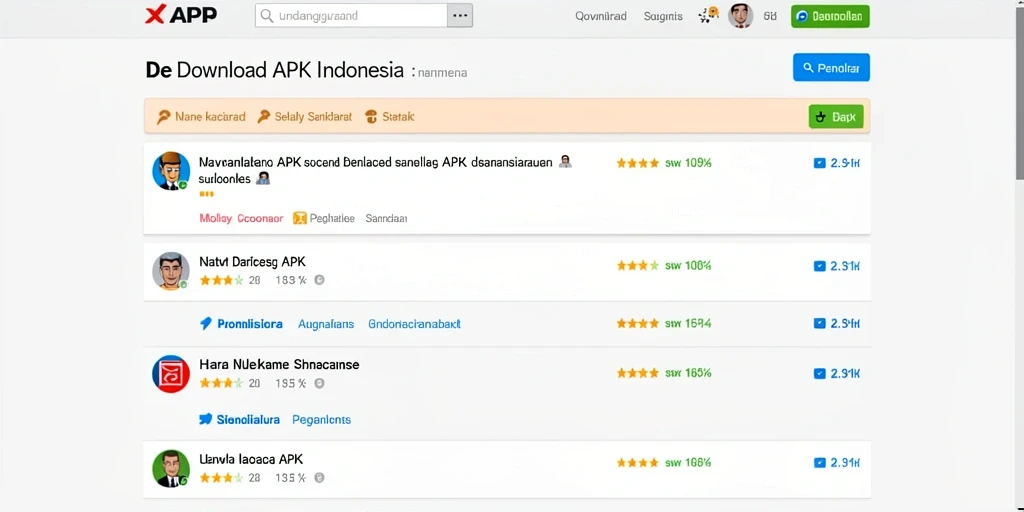The image size is (1024, 512).
Task: Click star rating at 'sw 109%'
Action: tap(637, 163)
